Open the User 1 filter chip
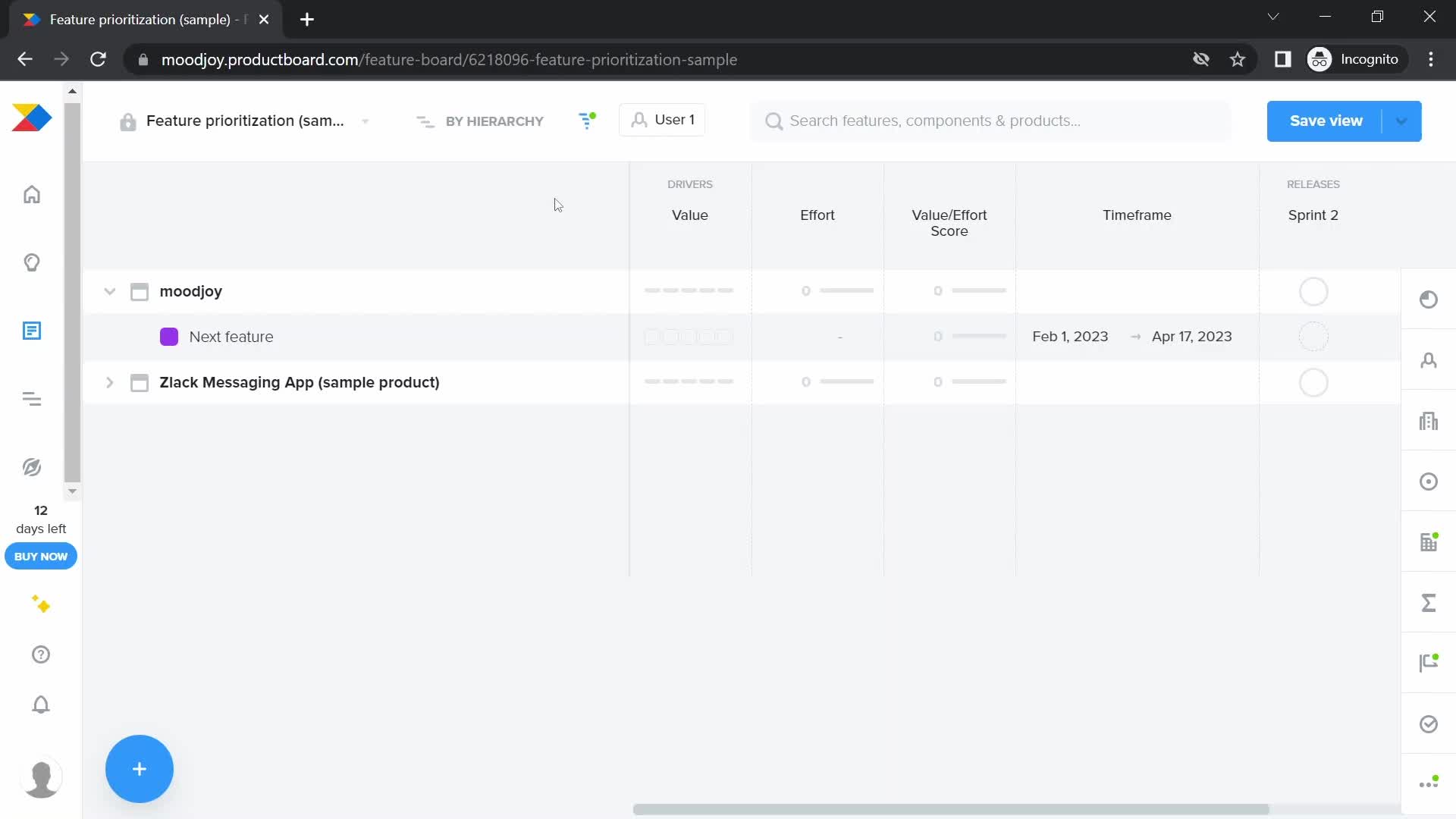 pos(662,120)
